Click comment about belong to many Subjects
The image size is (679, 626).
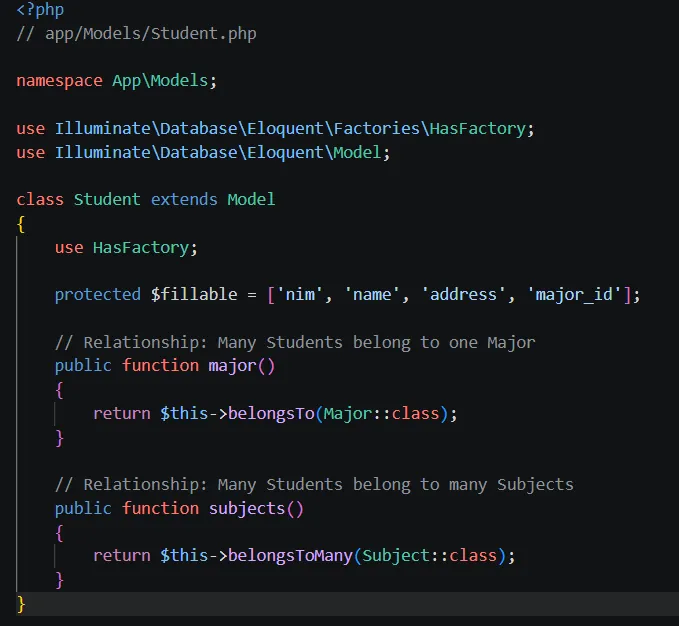tap(314, 484)
